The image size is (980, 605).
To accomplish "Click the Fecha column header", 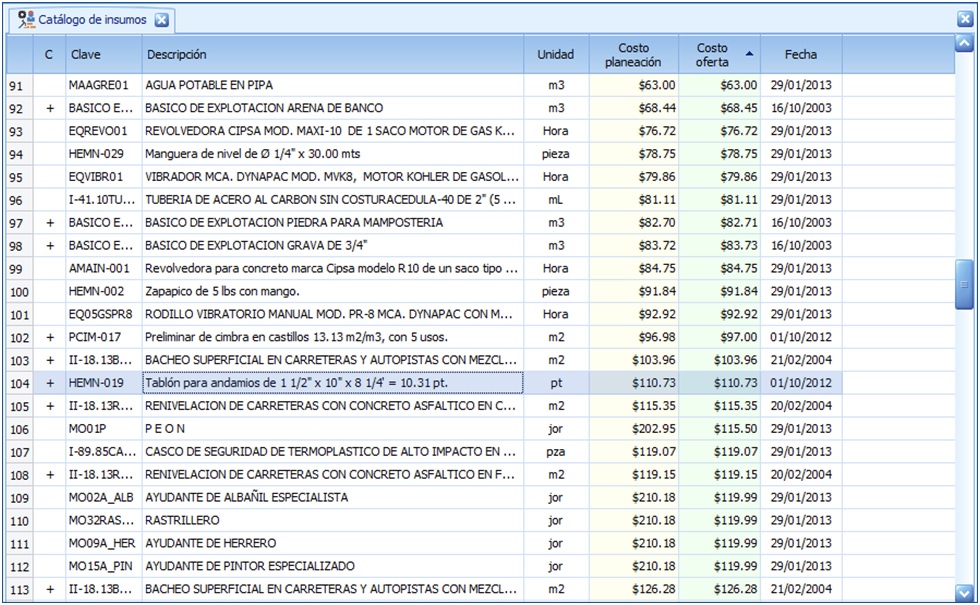I will pyautogui.click(x=800, y=55).
